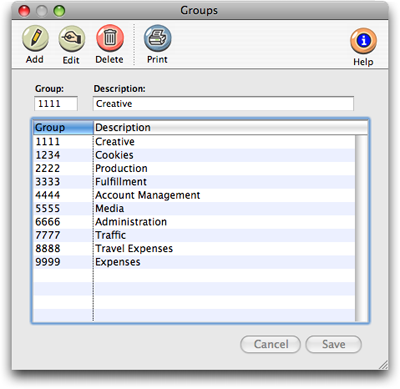Screen dimensions: 400x389
Task: Select group code 1234
Action: point(48,155)
